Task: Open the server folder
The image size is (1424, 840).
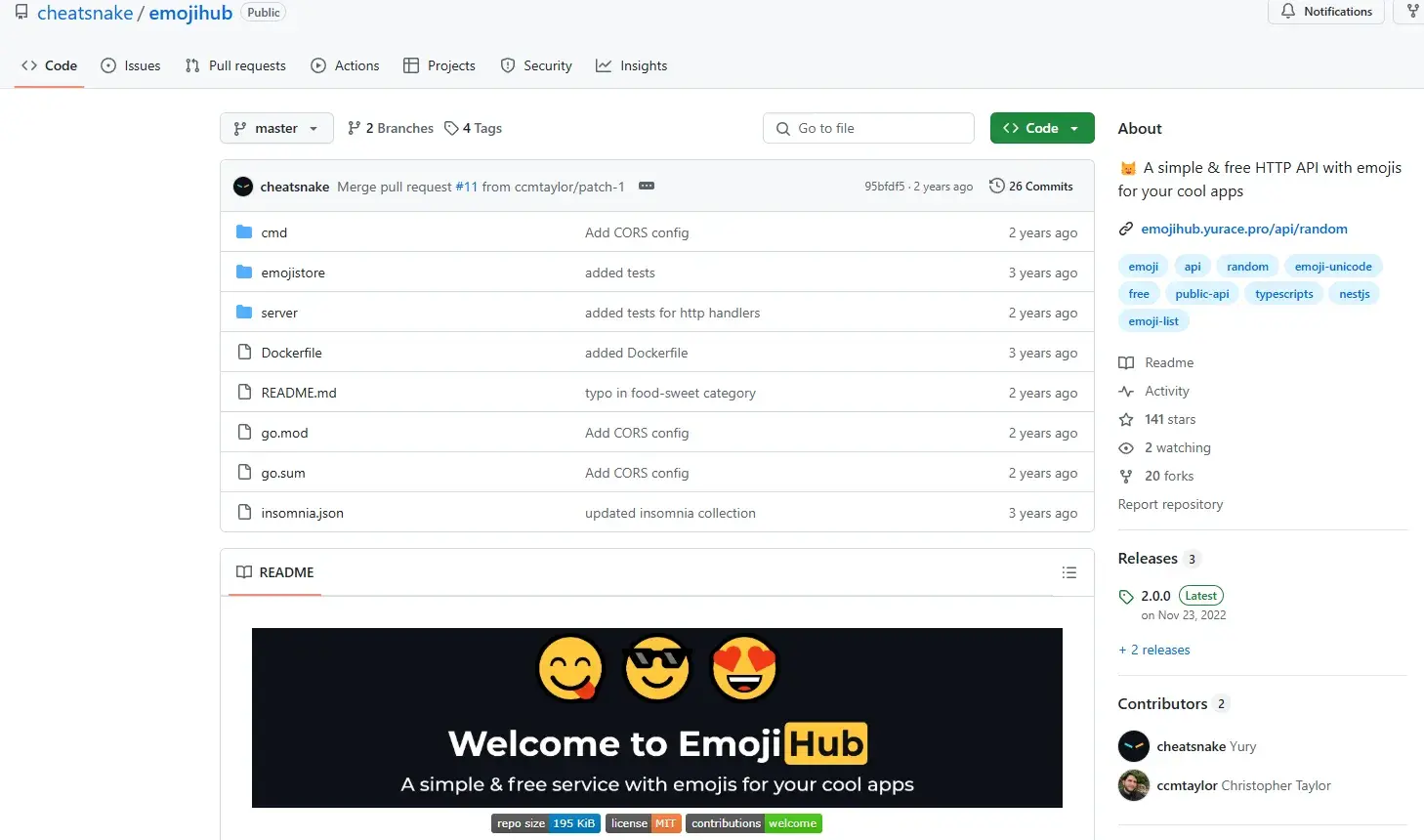Action: point(279,313)
